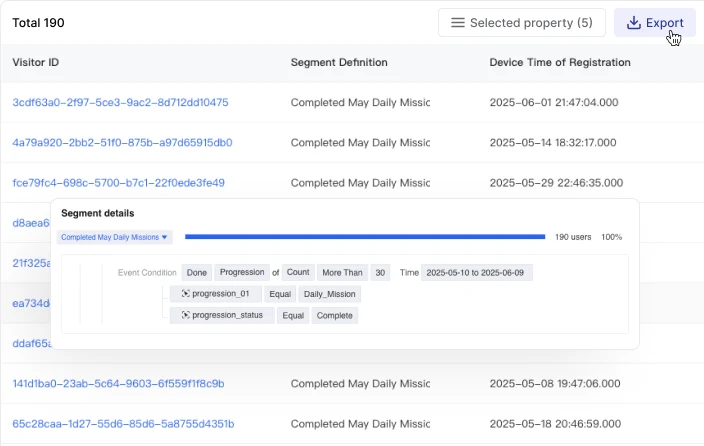704x446 pixels.
Task: Click the More Than operator chip
Action: (x=342, y=273)
